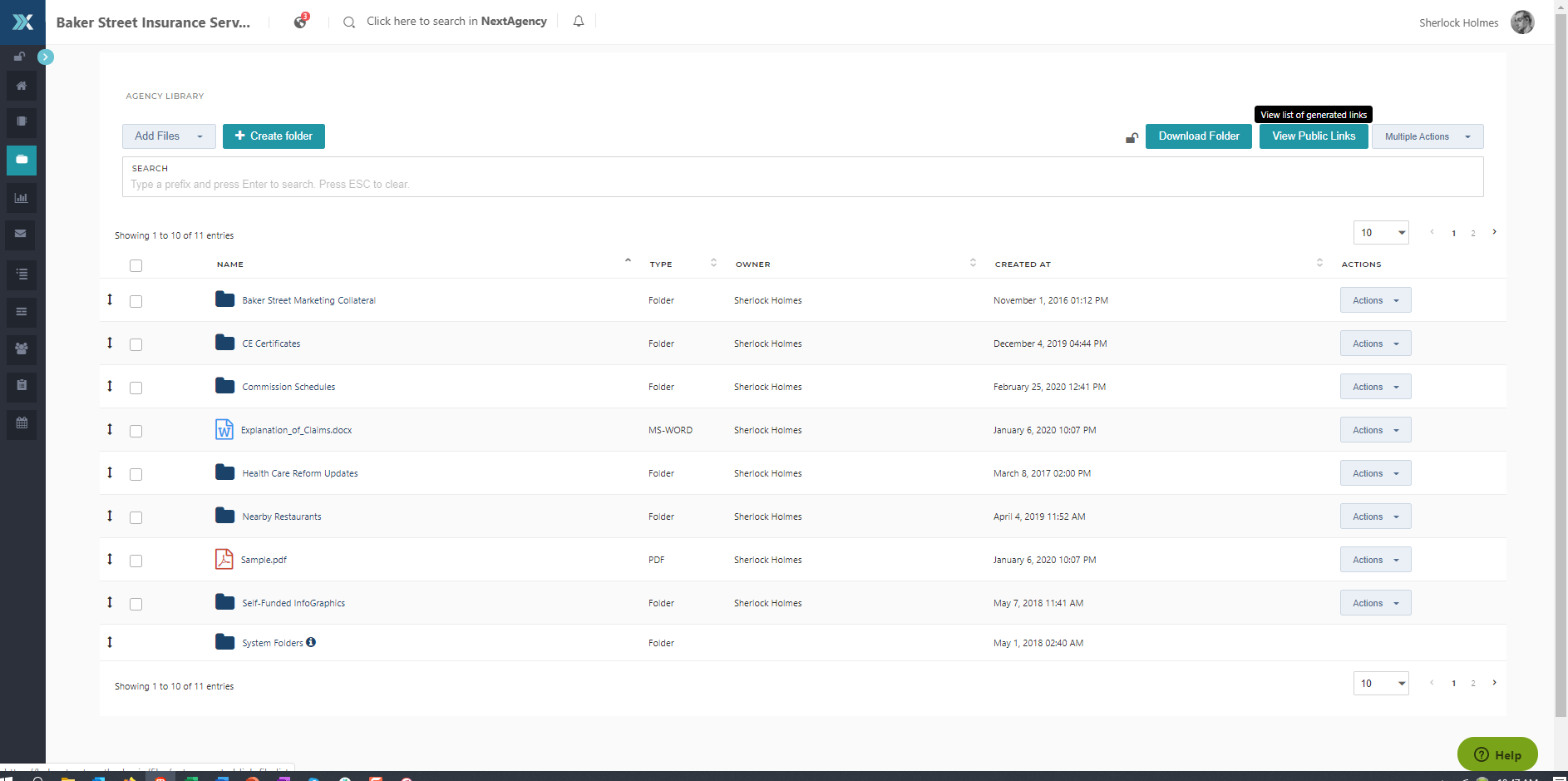The image size is (1568, 781).
Task: Sort the table by Created At column
Action: click(x=1023, y=264)
